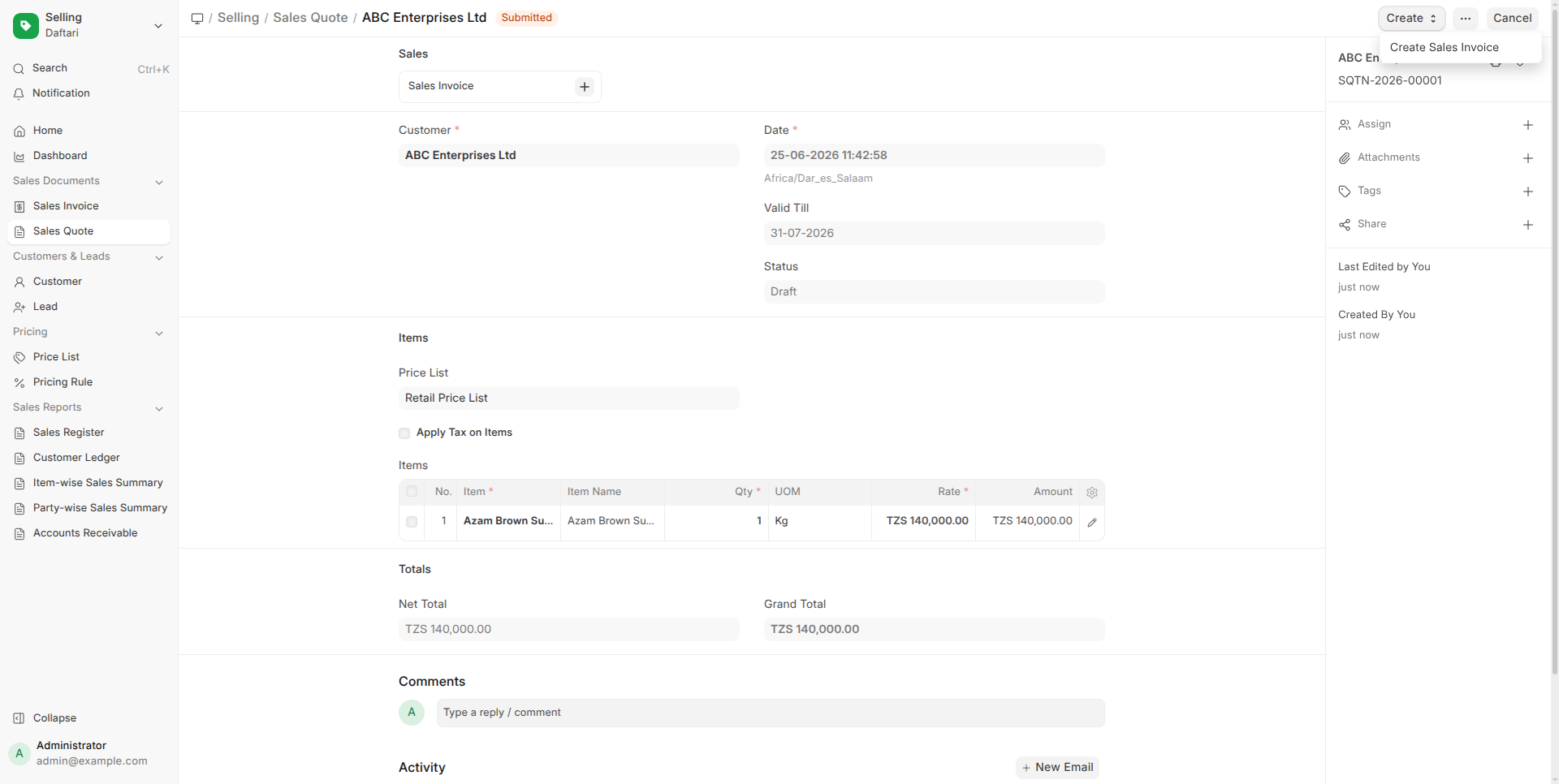Navigate to Selling breadcrumb

click(238, 18)
